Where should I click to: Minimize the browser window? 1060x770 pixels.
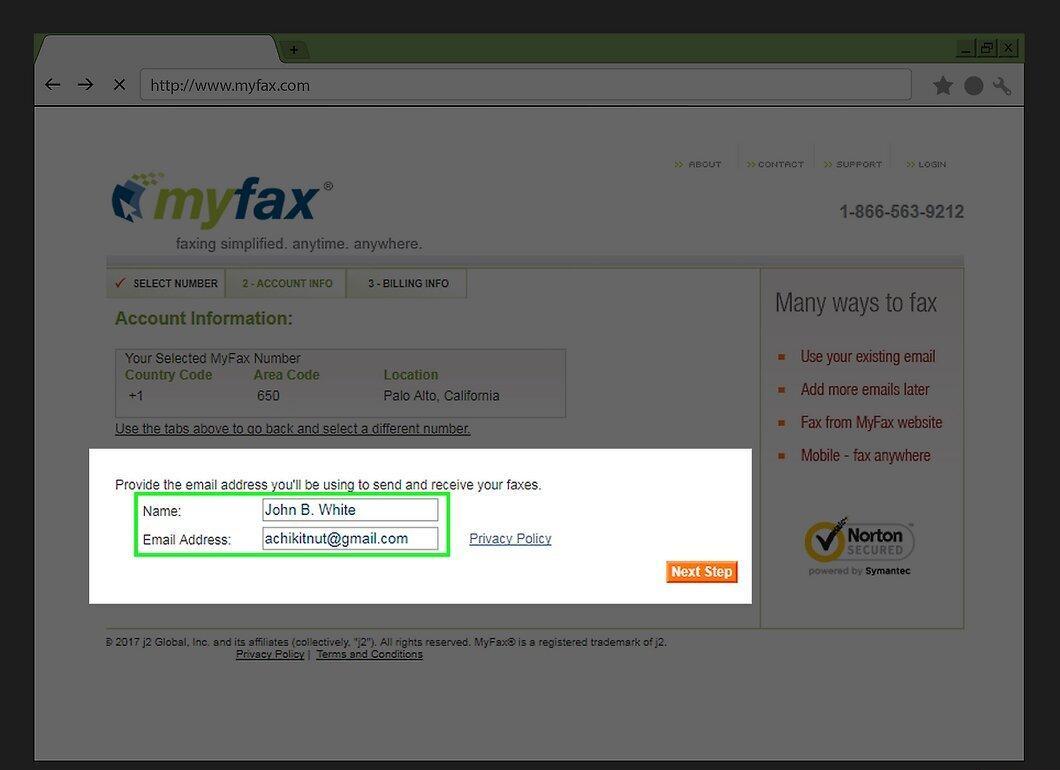tap(966, 49)
